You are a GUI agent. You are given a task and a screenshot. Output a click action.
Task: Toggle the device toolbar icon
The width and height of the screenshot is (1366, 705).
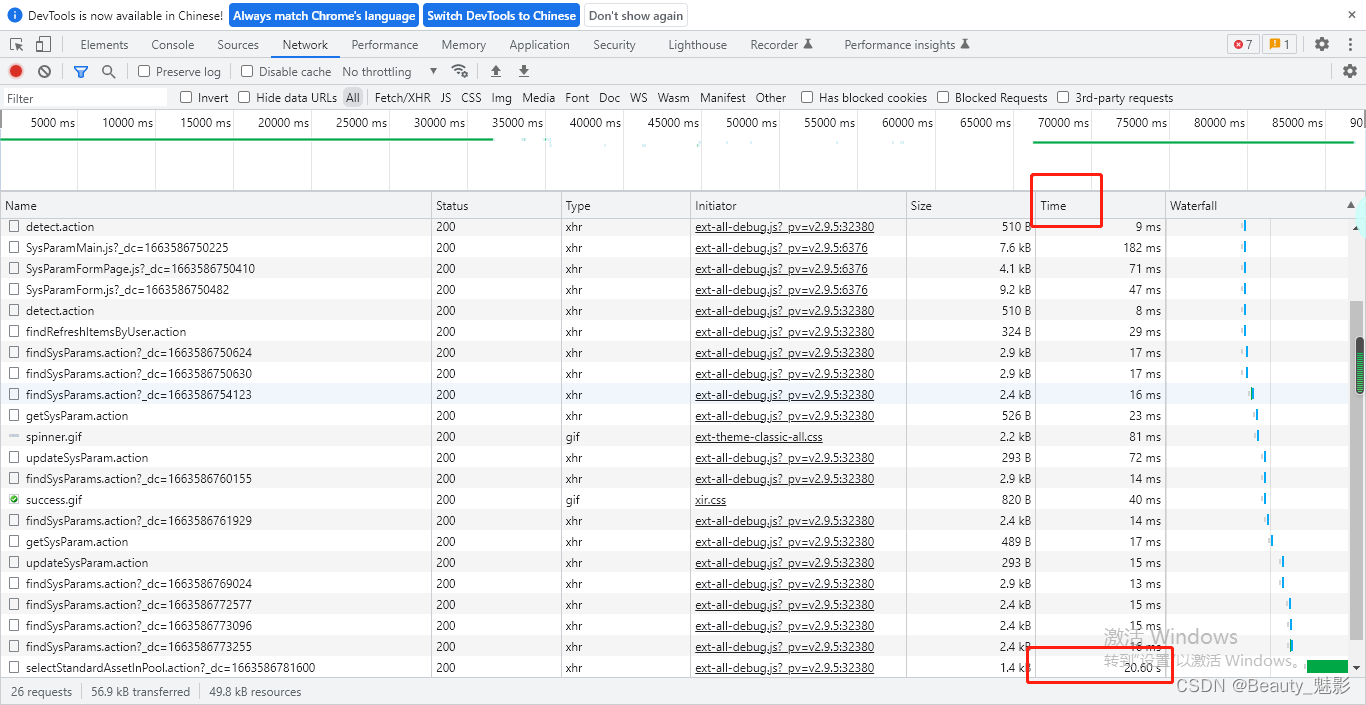point(43,45)
